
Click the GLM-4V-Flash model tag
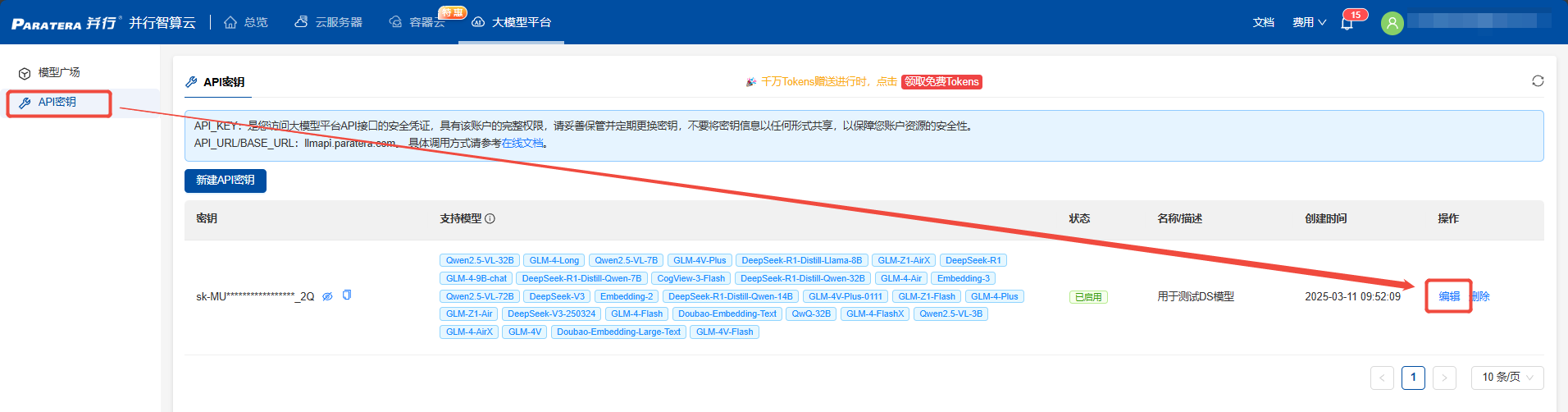725,332
